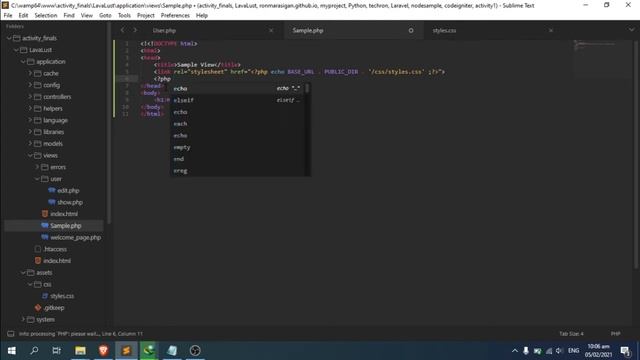Image resolution: width=640 pixels, height=360 pixels.
Task: Expand the cache folder
Action: [x=30, y=73]
